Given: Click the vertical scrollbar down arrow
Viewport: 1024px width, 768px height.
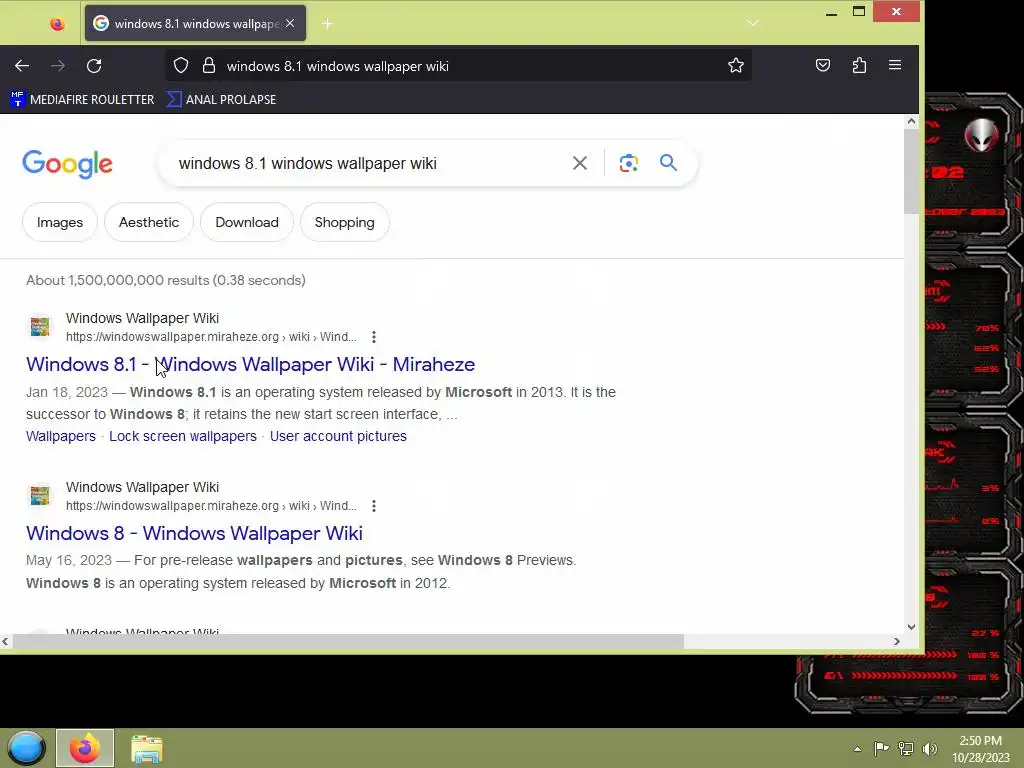Looking at the screenshot, I should click(x=912, y=627).
